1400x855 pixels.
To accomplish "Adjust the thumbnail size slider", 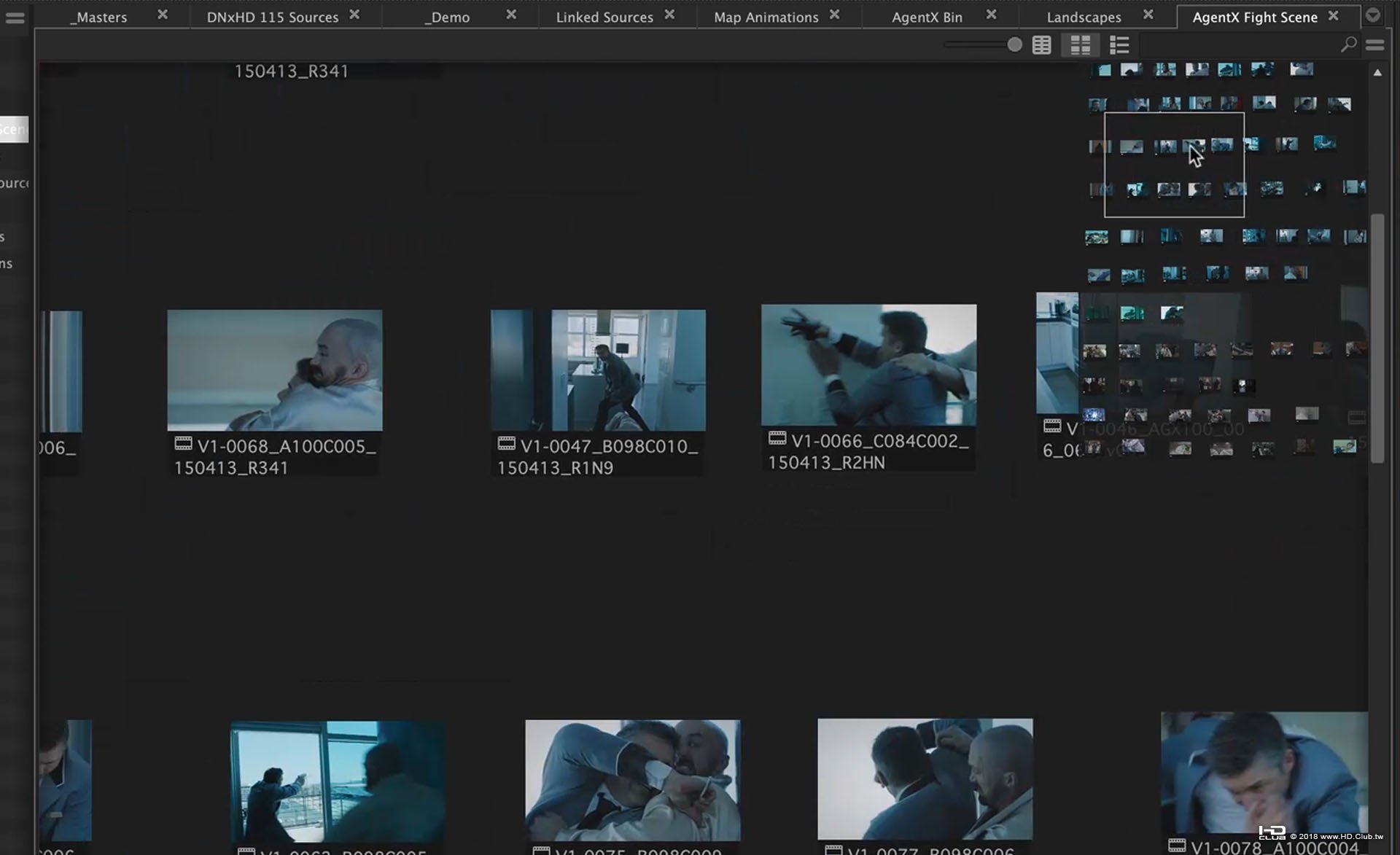I will pos(1014,45).
